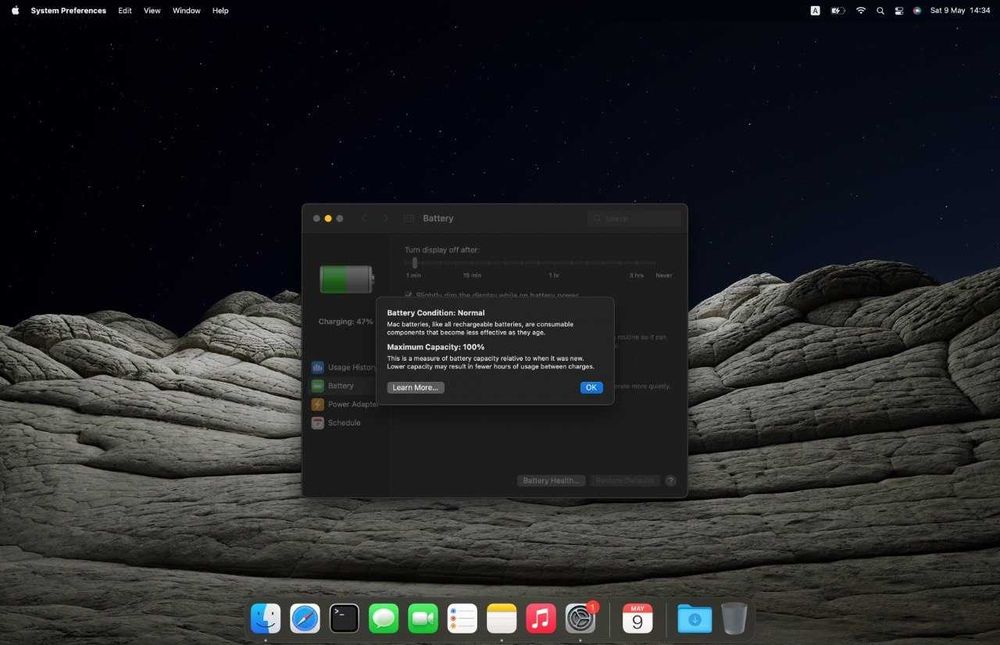Launch FaceTime from the Dock
This screenshot has width=1000, height=645.
(x=423, y=618)
